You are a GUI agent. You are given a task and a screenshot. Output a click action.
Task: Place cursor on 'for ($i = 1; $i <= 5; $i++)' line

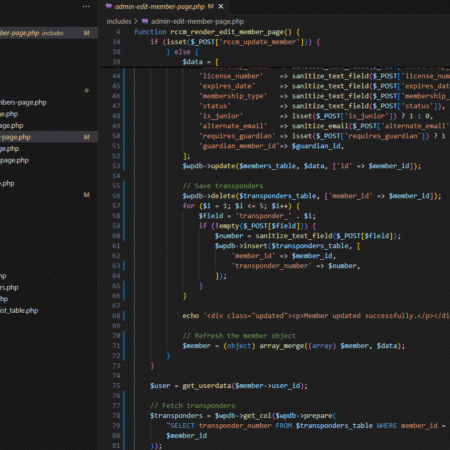(x=241, y=206)
